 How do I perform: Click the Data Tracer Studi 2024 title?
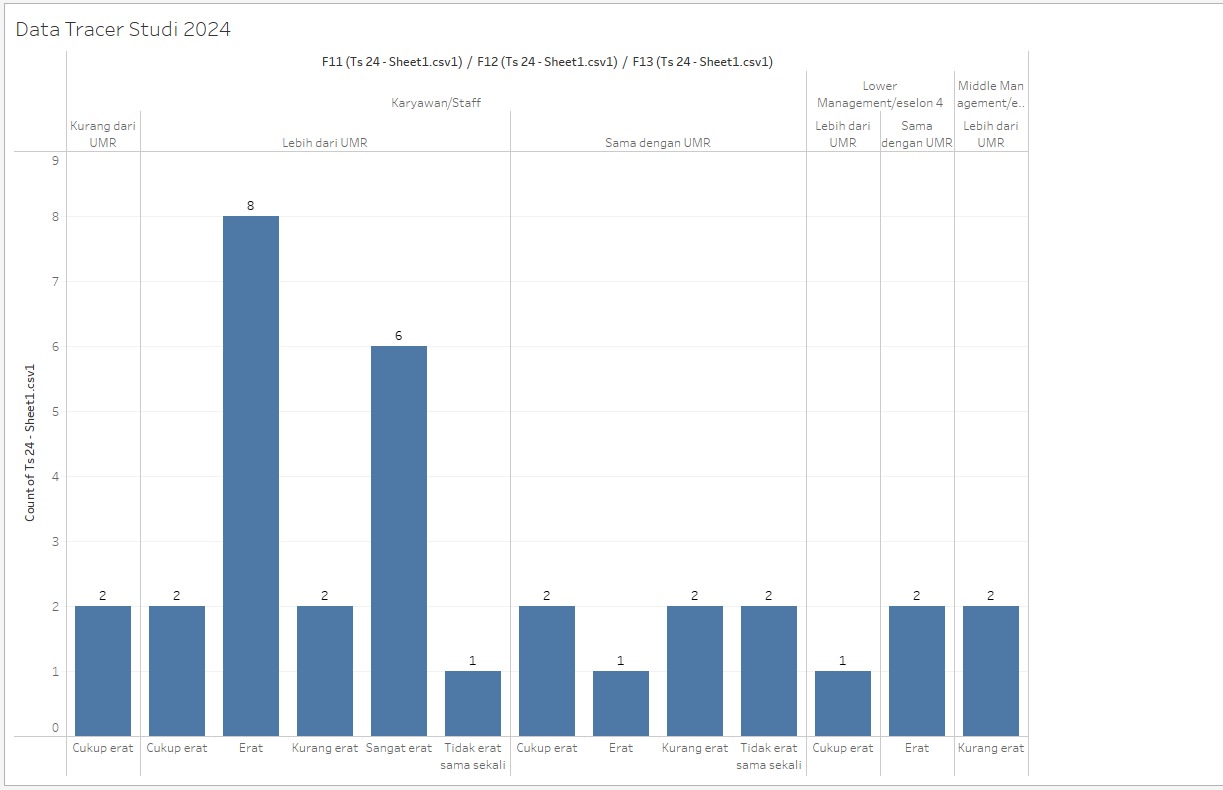coord(123,29)
